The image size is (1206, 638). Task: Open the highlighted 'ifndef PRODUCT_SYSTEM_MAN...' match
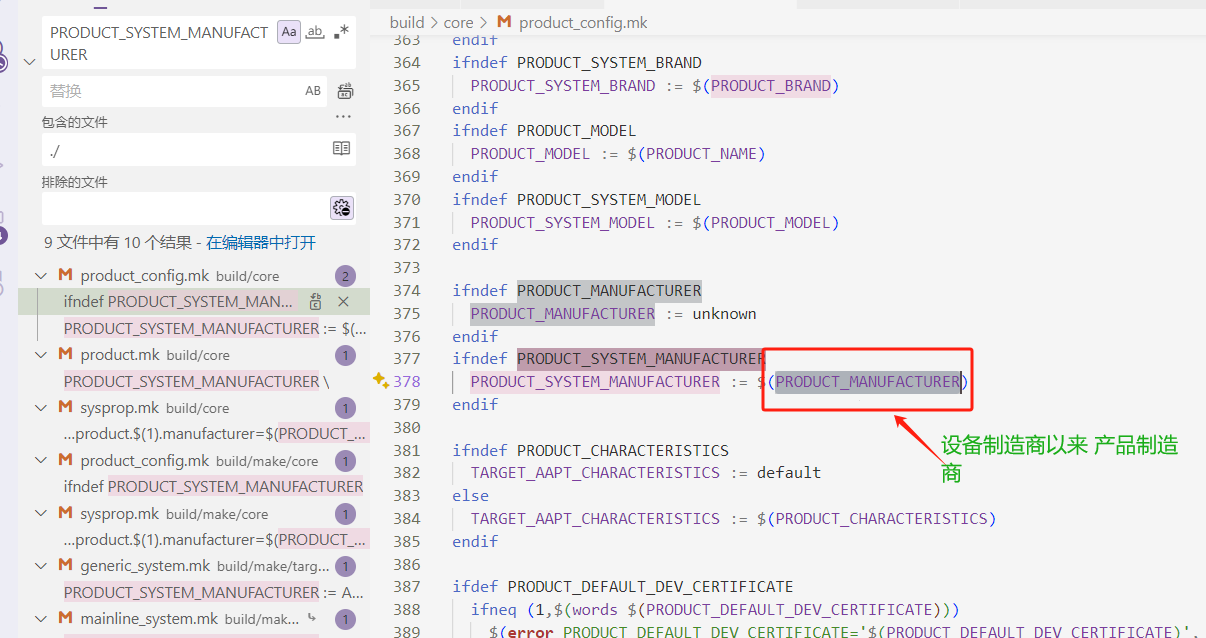[x=179, y=301]
